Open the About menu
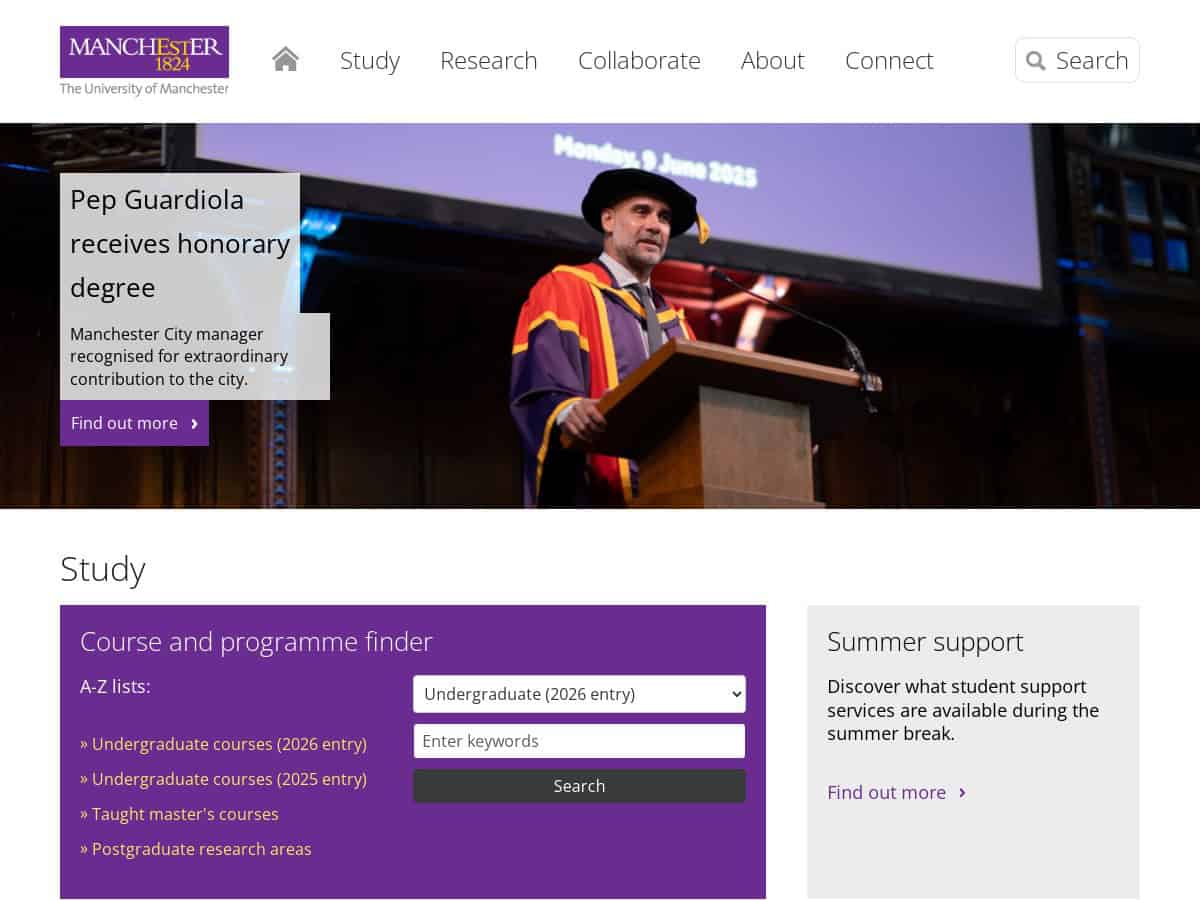Viewport: 1200px width, 900px height. (773, 60)
